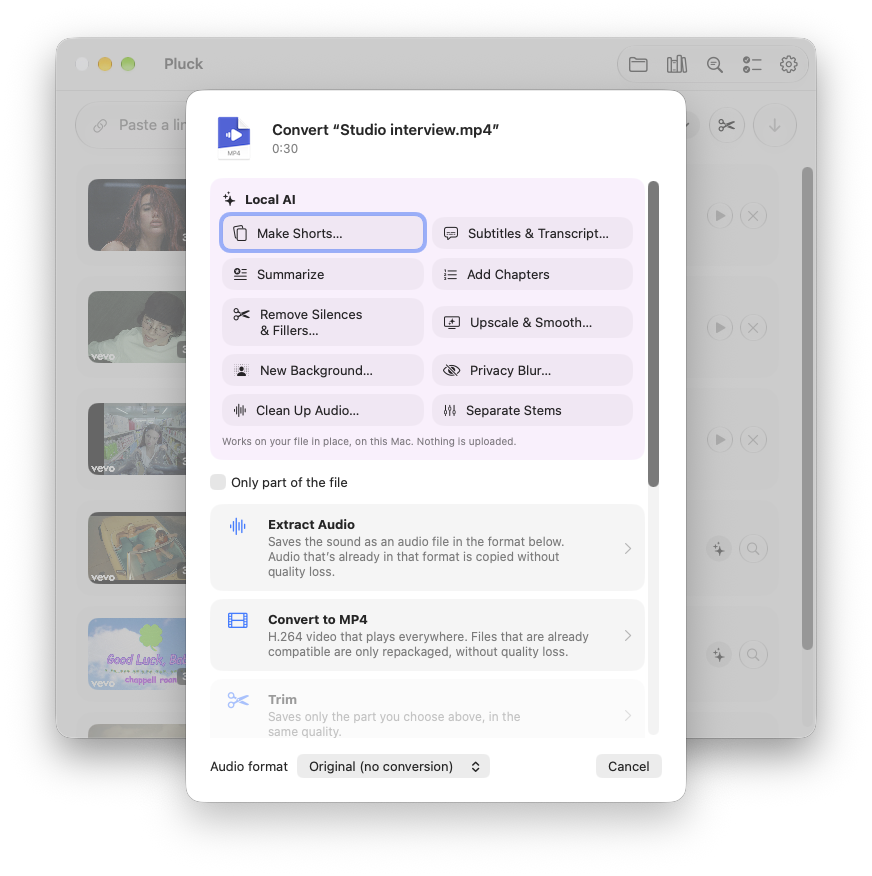Click the Cancel button
872x876 pixels.
pyautogui.click(x=628, y=766)
